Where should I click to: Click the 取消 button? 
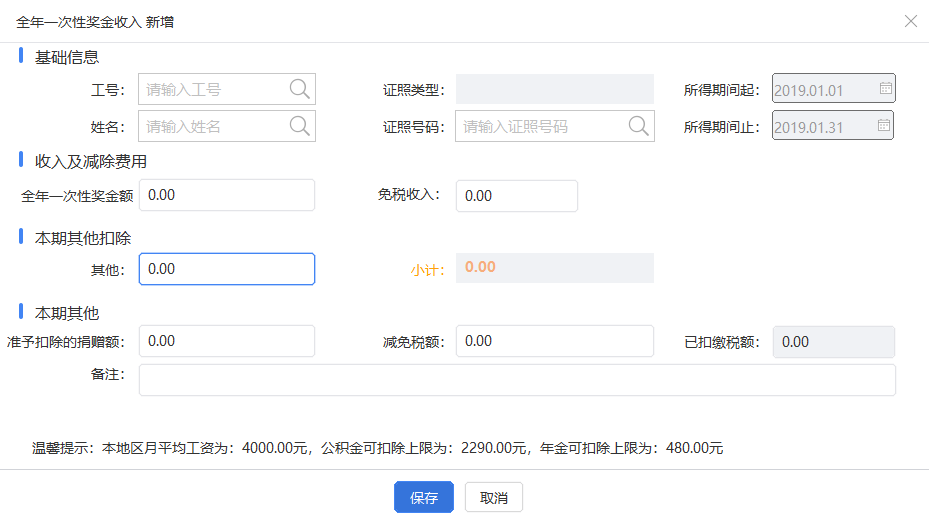tap(494, 497)
